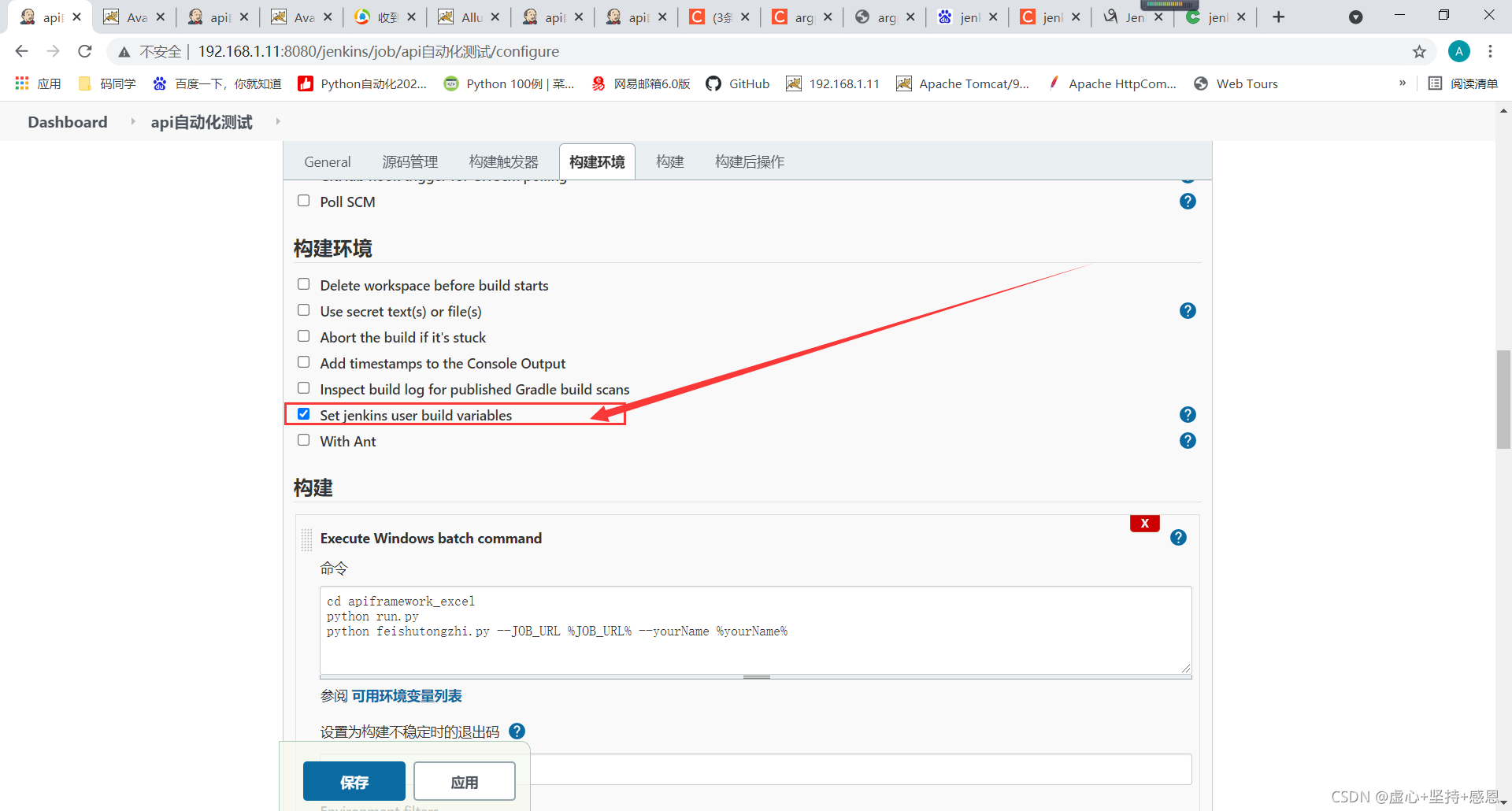Image resolution: width=1512 pixels, height=811 pixels.
Task: Reload the Jenkins configure page
Action: tap(85, 51)
